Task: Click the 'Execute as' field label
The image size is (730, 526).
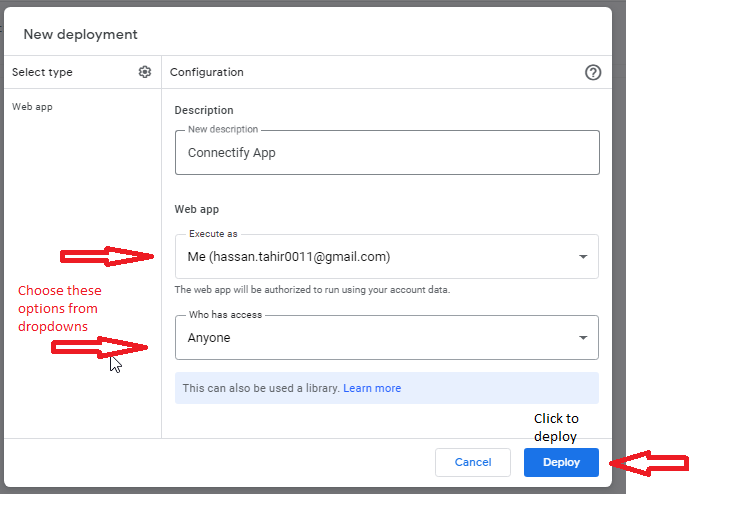Action: tap(213, 234)
